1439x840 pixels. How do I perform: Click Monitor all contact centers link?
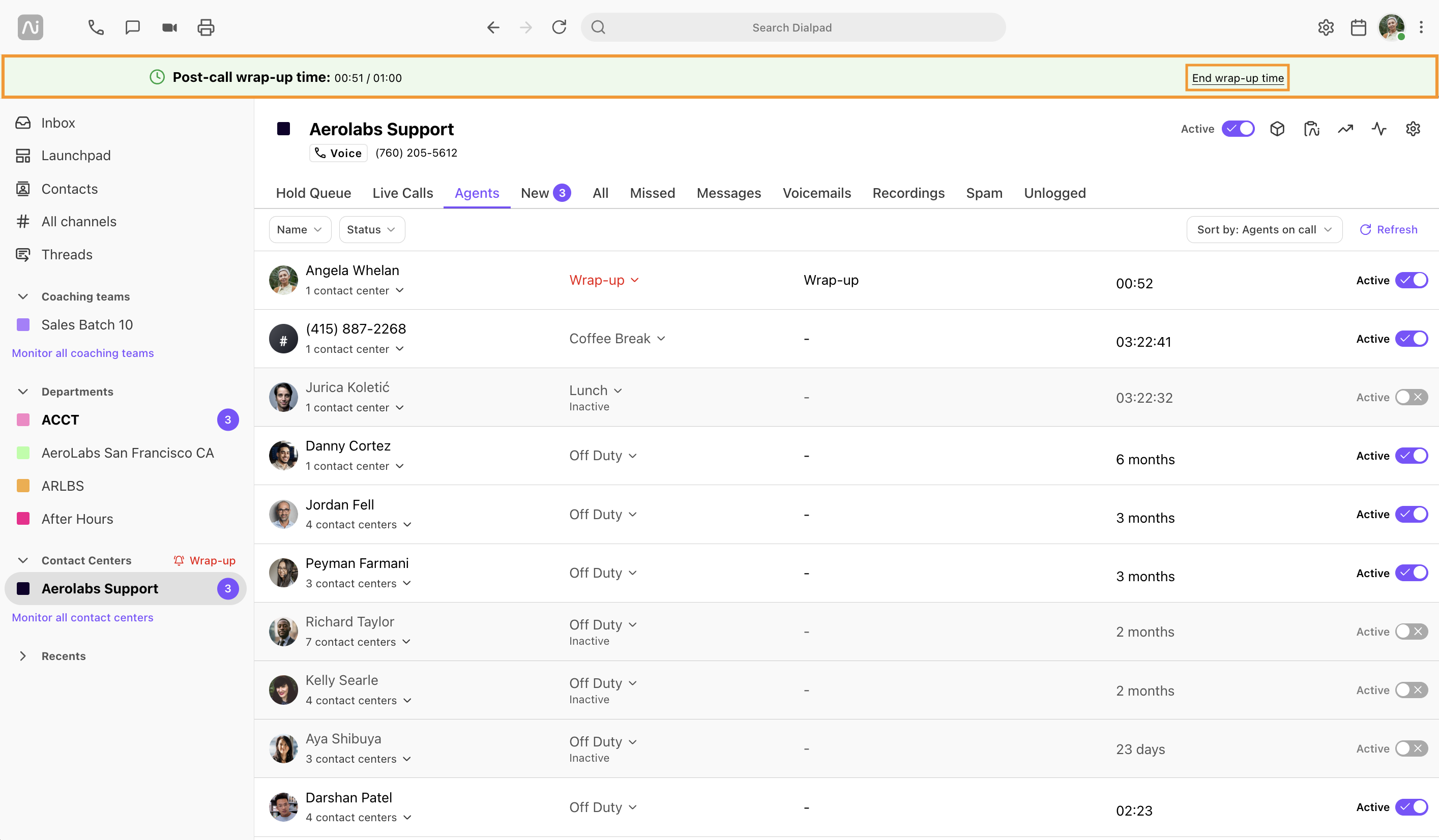tap(83, 617)
